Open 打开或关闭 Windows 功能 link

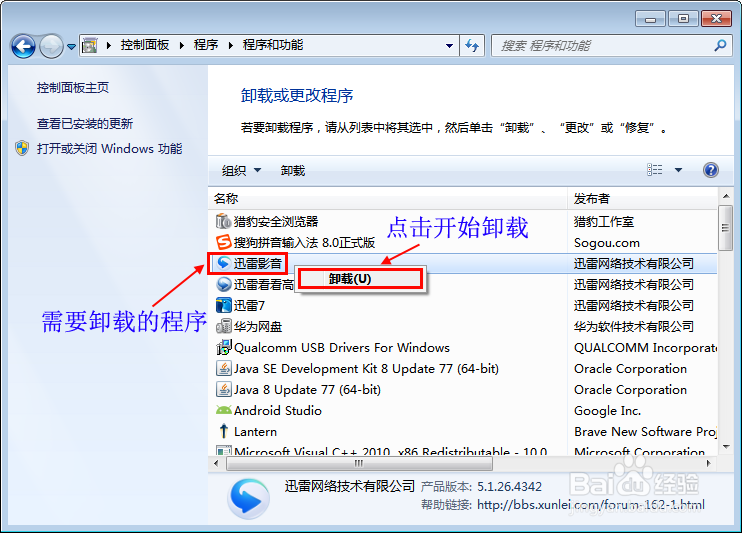click(109, 149)
